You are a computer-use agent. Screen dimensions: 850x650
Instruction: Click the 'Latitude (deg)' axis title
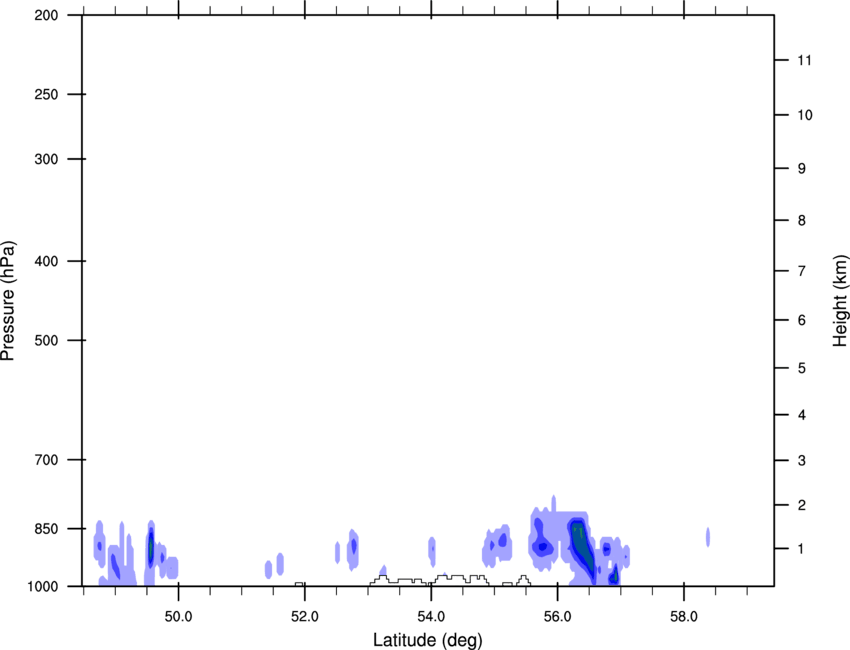click(x=427, y=640)
